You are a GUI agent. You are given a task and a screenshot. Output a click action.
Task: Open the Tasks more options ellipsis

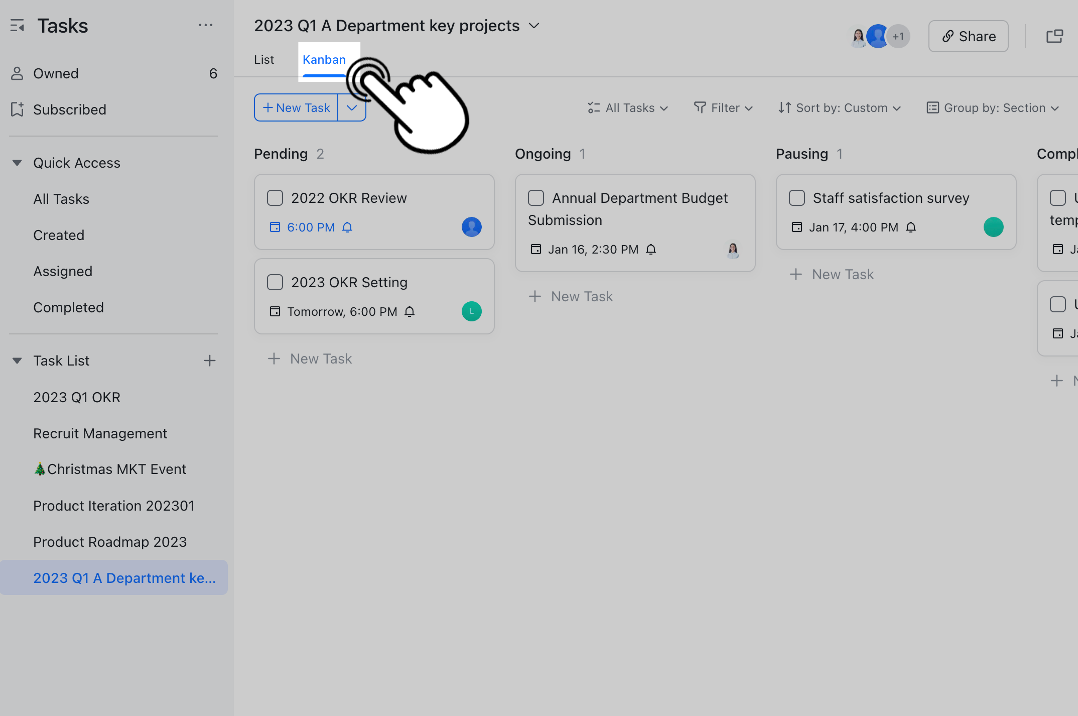tap(206, 26)
